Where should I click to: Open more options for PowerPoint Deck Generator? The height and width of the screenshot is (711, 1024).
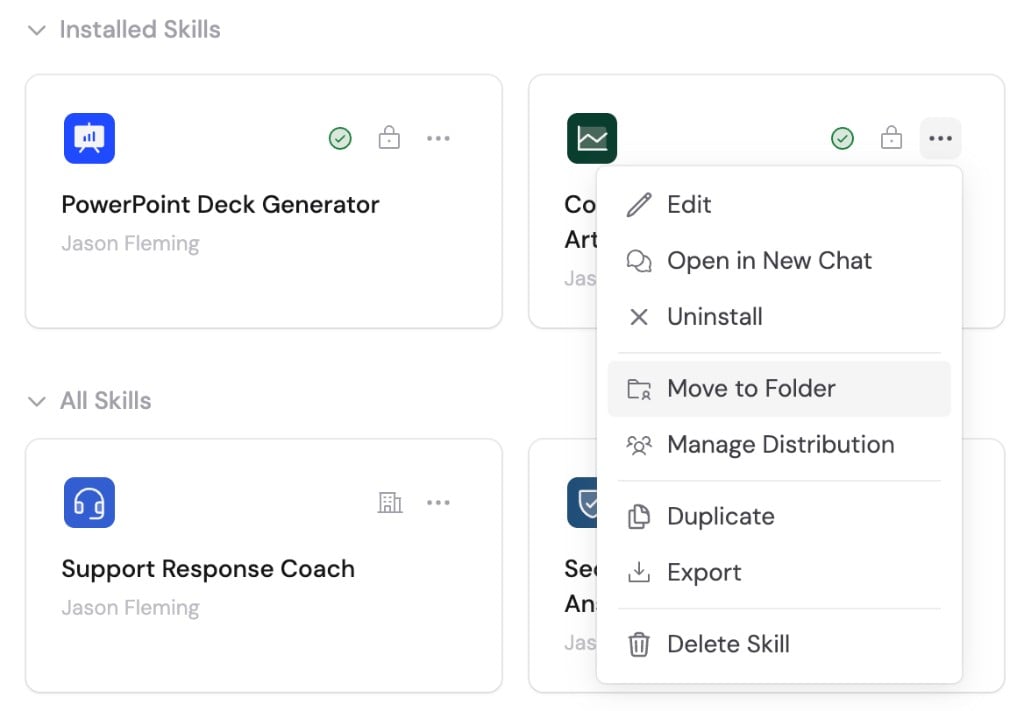click(438, 138)
